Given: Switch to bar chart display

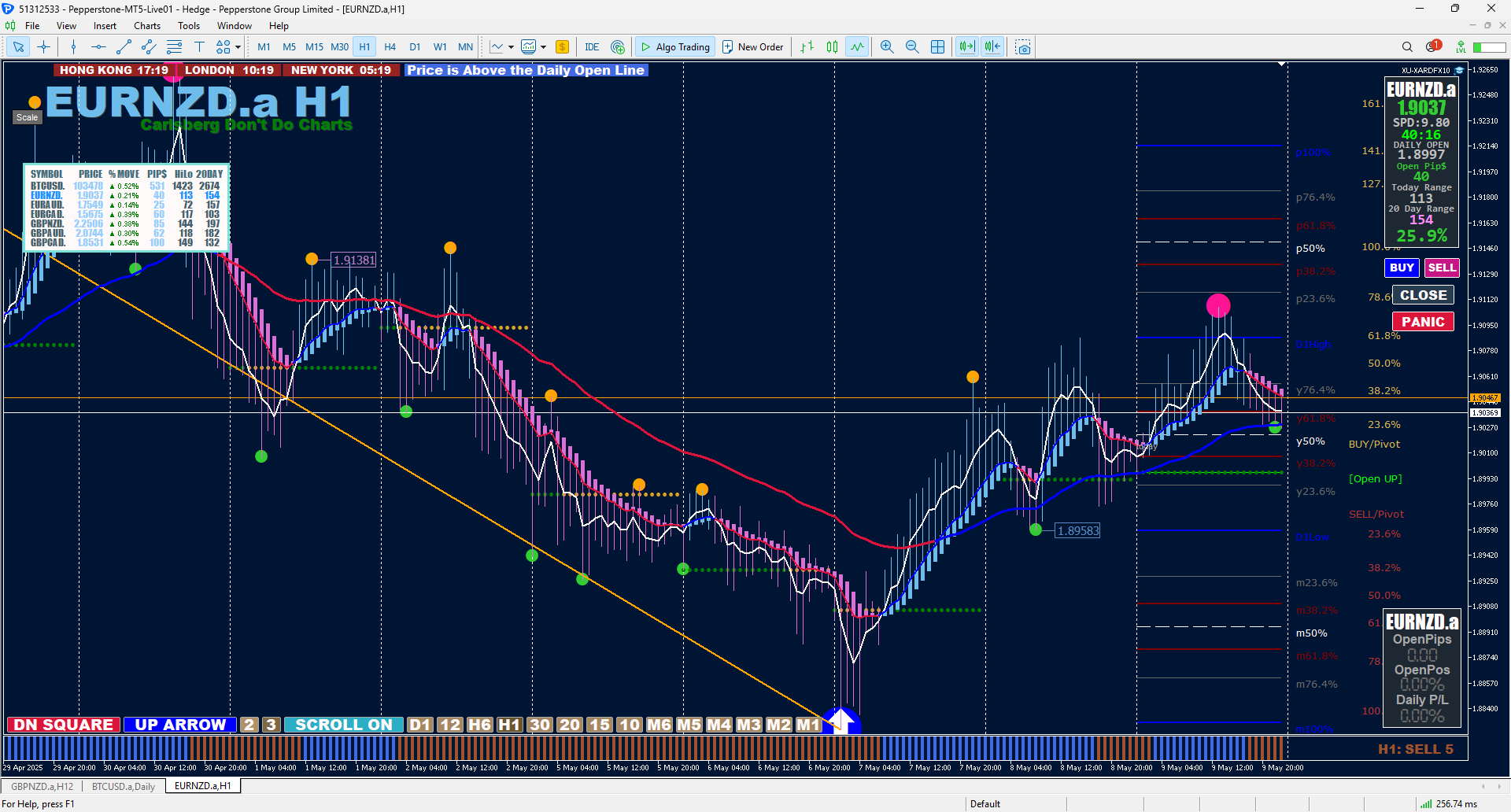Looking at the screenshot, I should point(807,47).
